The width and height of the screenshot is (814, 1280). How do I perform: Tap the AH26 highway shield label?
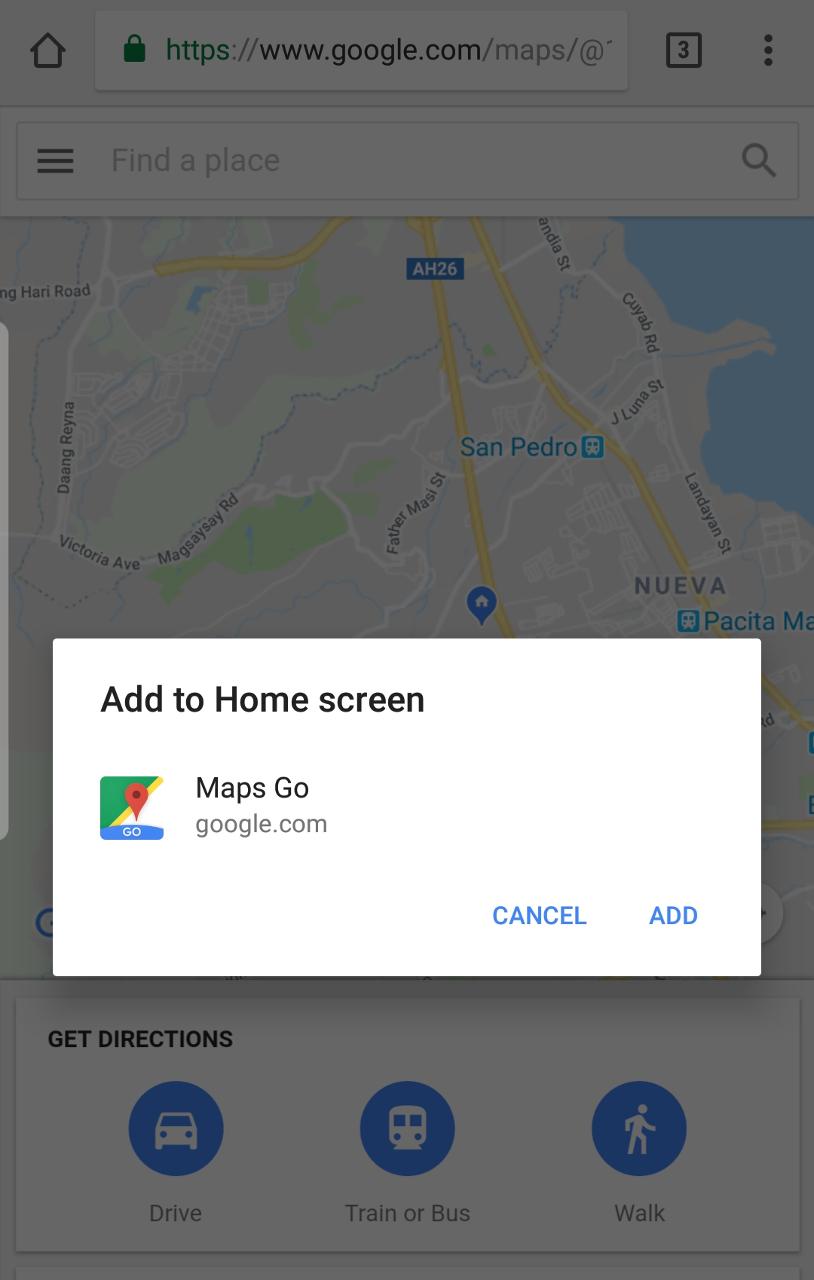click(x=435, y=268)
